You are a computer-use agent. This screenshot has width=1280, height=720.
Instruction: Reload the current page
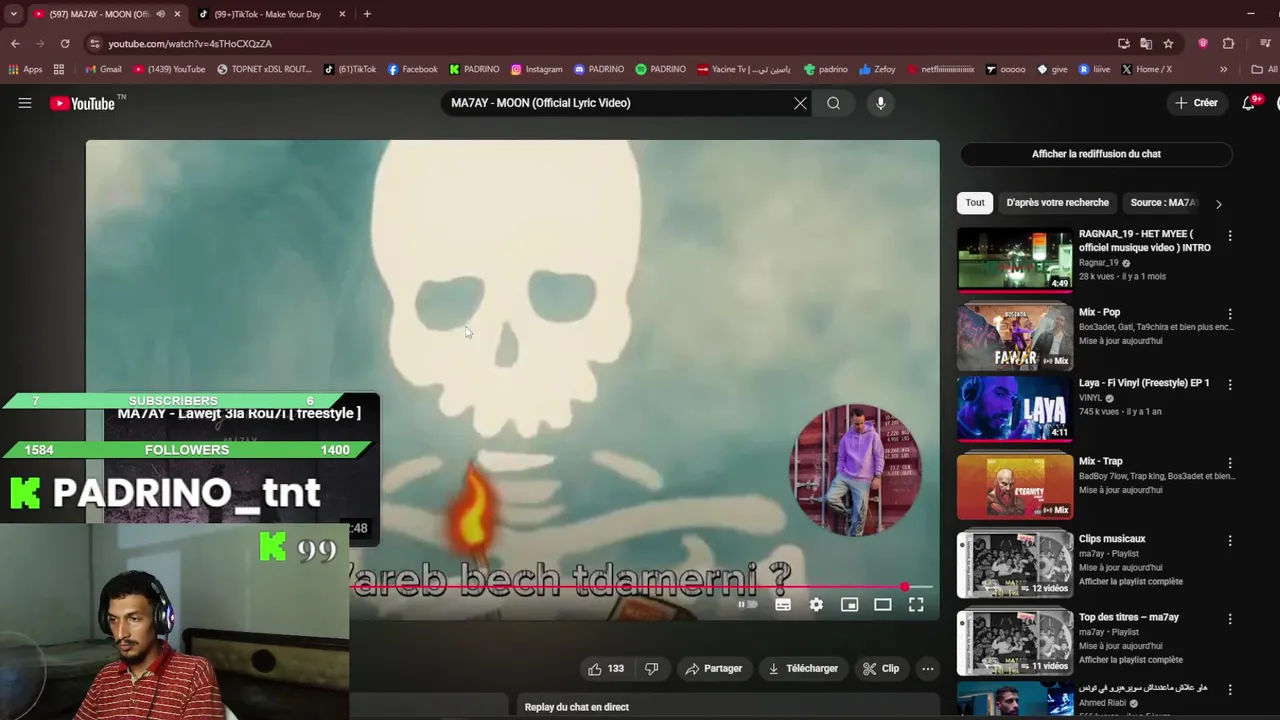click(x=65, y=44)
